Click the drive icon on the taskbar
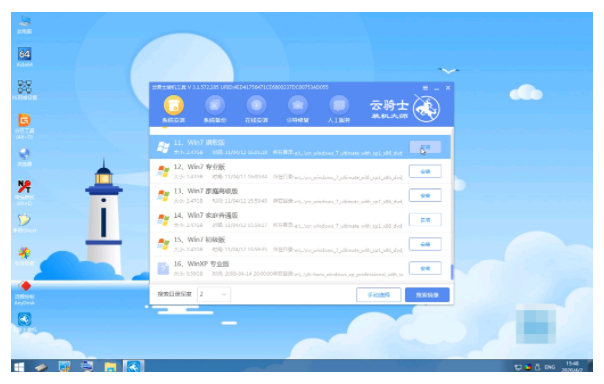The height and width of the screenshot is (384, 604). (41, 367)
